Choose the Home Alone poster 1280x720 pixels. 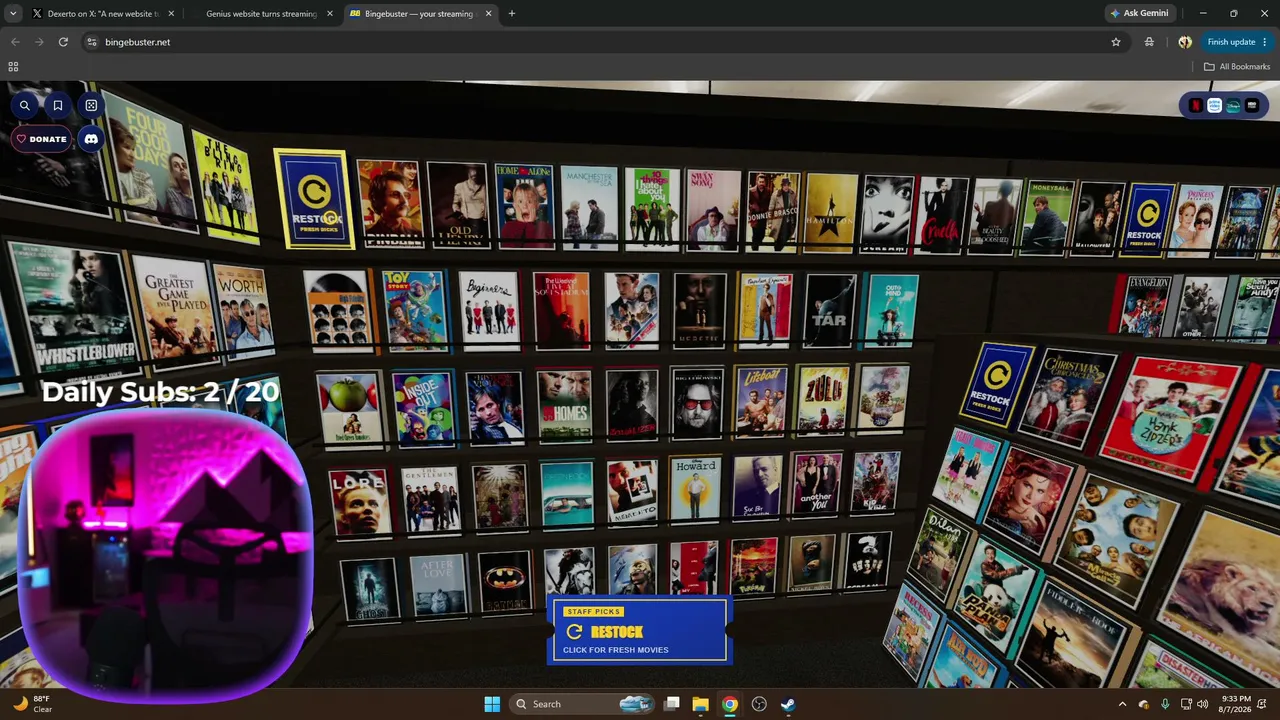[524, 206]
